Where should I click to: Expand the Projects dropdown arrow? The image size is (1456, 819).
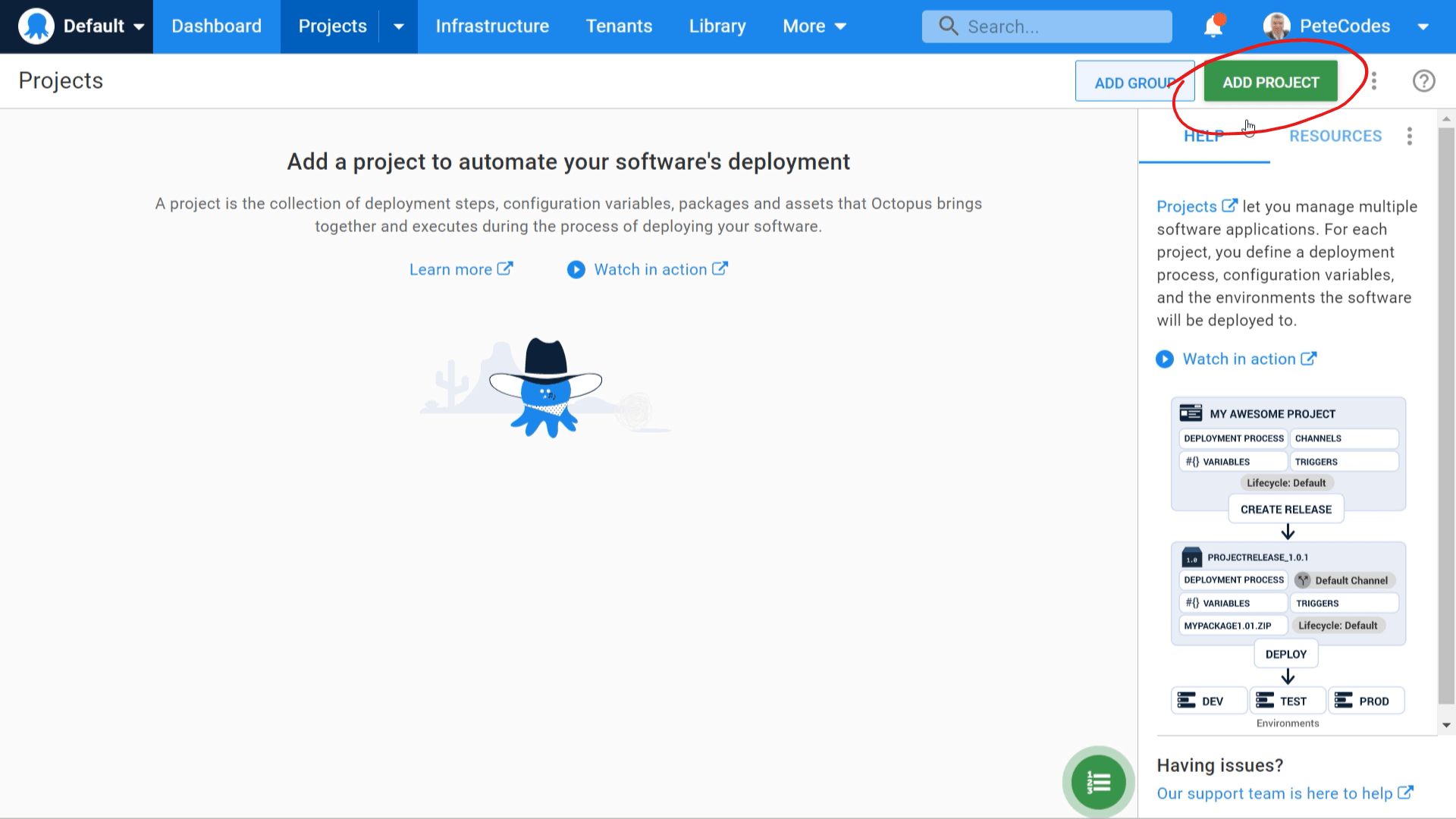399,27
